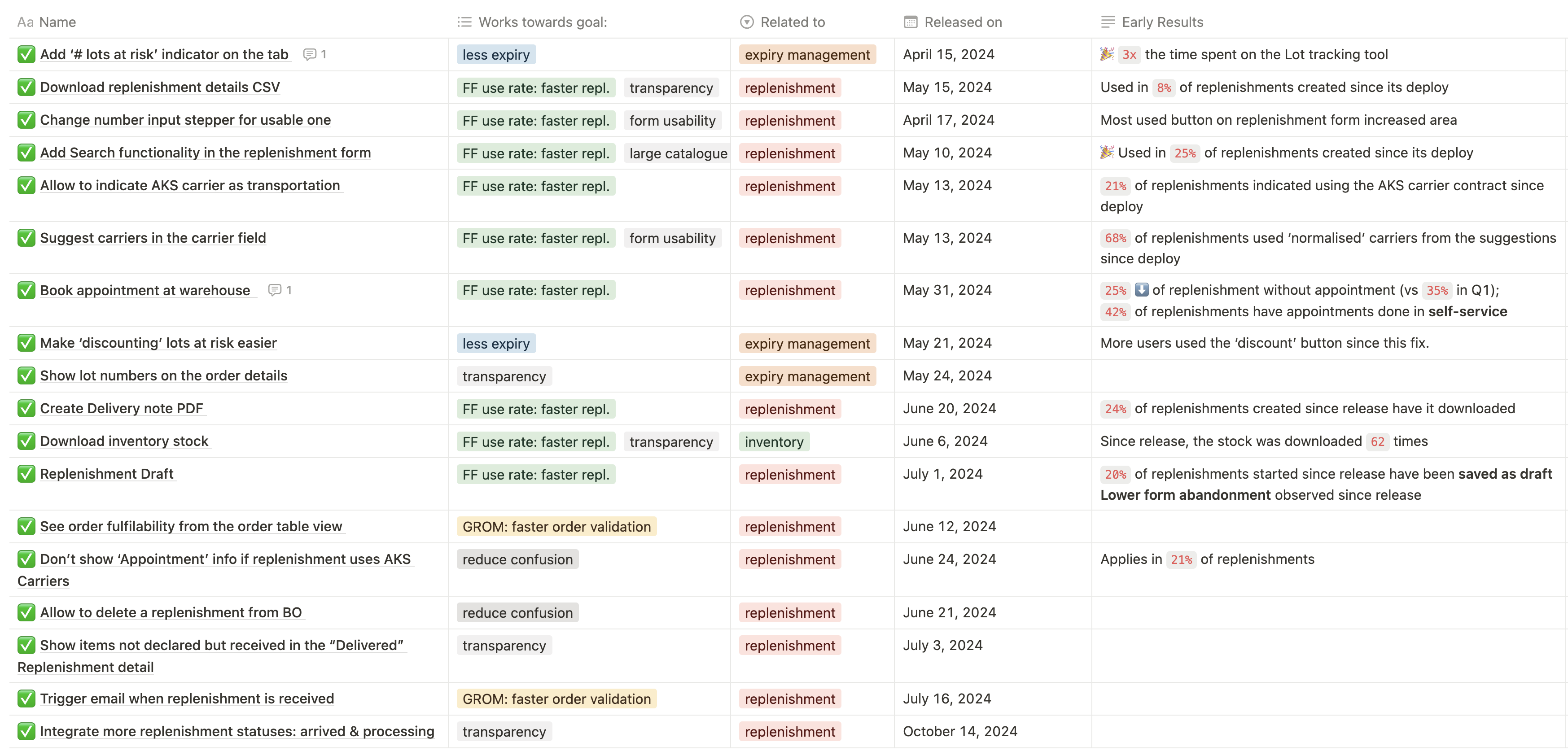Open page Trigger email when replenishment is received

[188, 699]
